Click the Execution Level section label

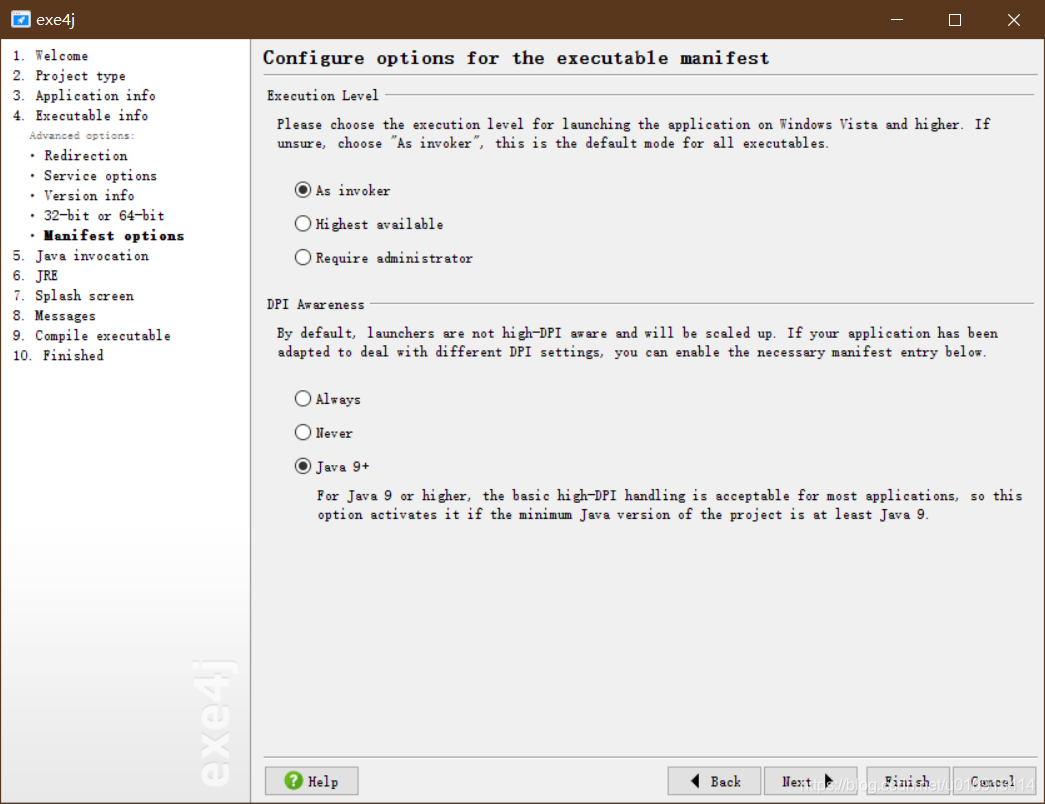click(323, 95)
